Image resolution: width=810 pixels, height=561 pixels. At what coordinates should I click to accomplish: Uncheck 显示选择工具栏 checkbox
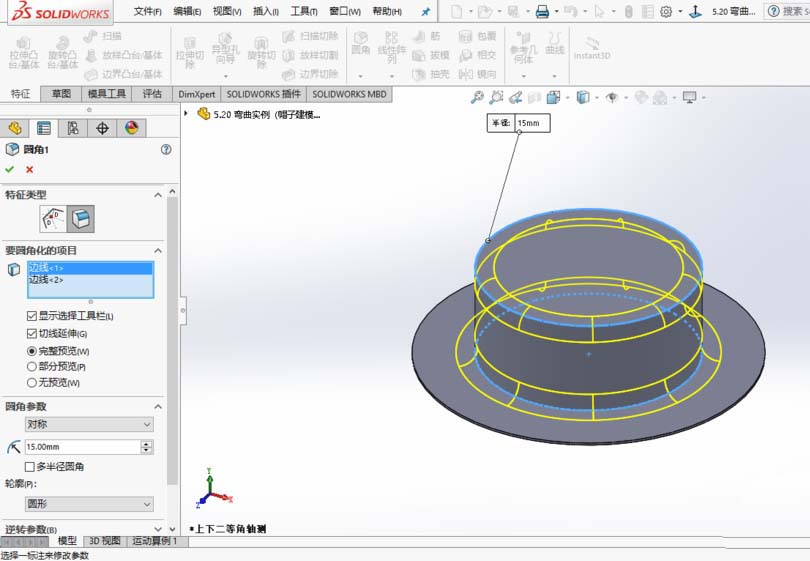32,316
